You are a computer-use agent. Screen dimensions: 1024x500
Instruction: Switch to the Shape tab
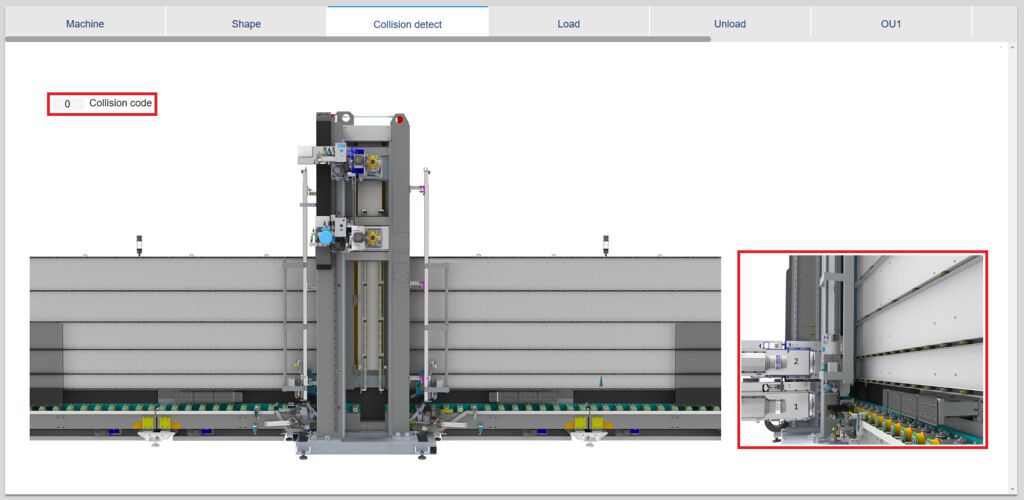(x=246, y=24)
